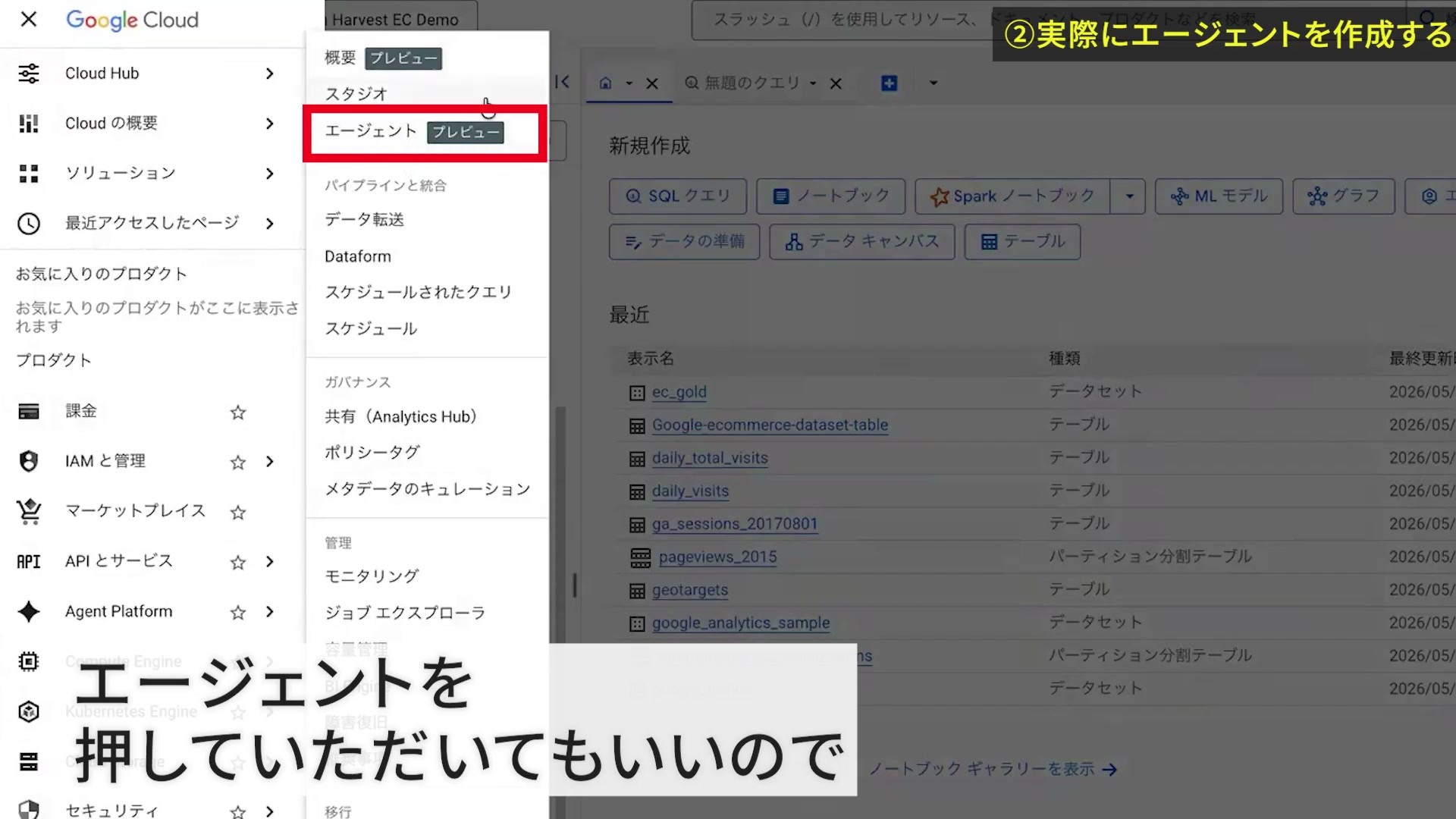Screen dimensions: 1456x819
Task: Click the Cloud Hub sliders icon
Action: pos(29,74)
